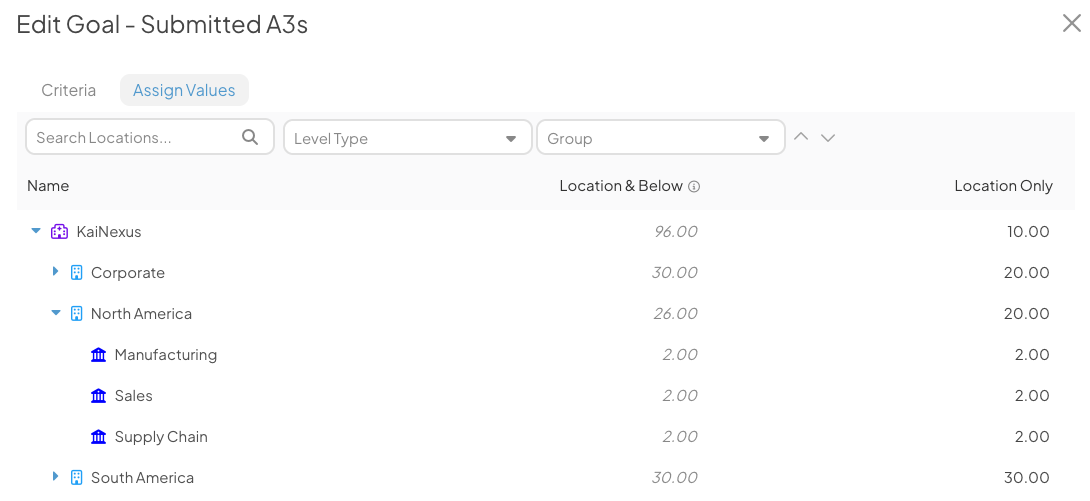The image size is (1090, 501).
Task: Click the Corporate building icon
Action: [x=77, y=272]
